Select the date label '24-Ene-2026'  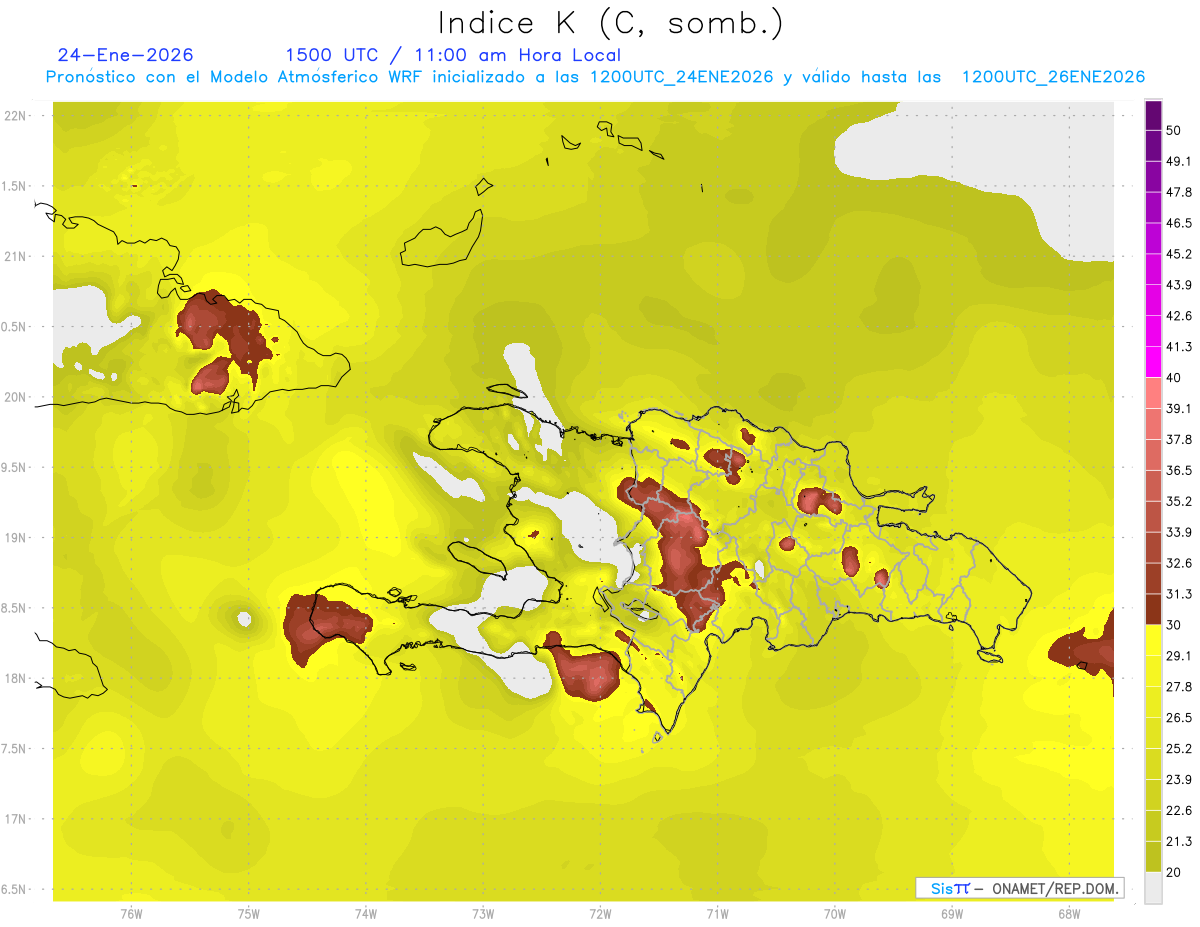pos(126,55)
